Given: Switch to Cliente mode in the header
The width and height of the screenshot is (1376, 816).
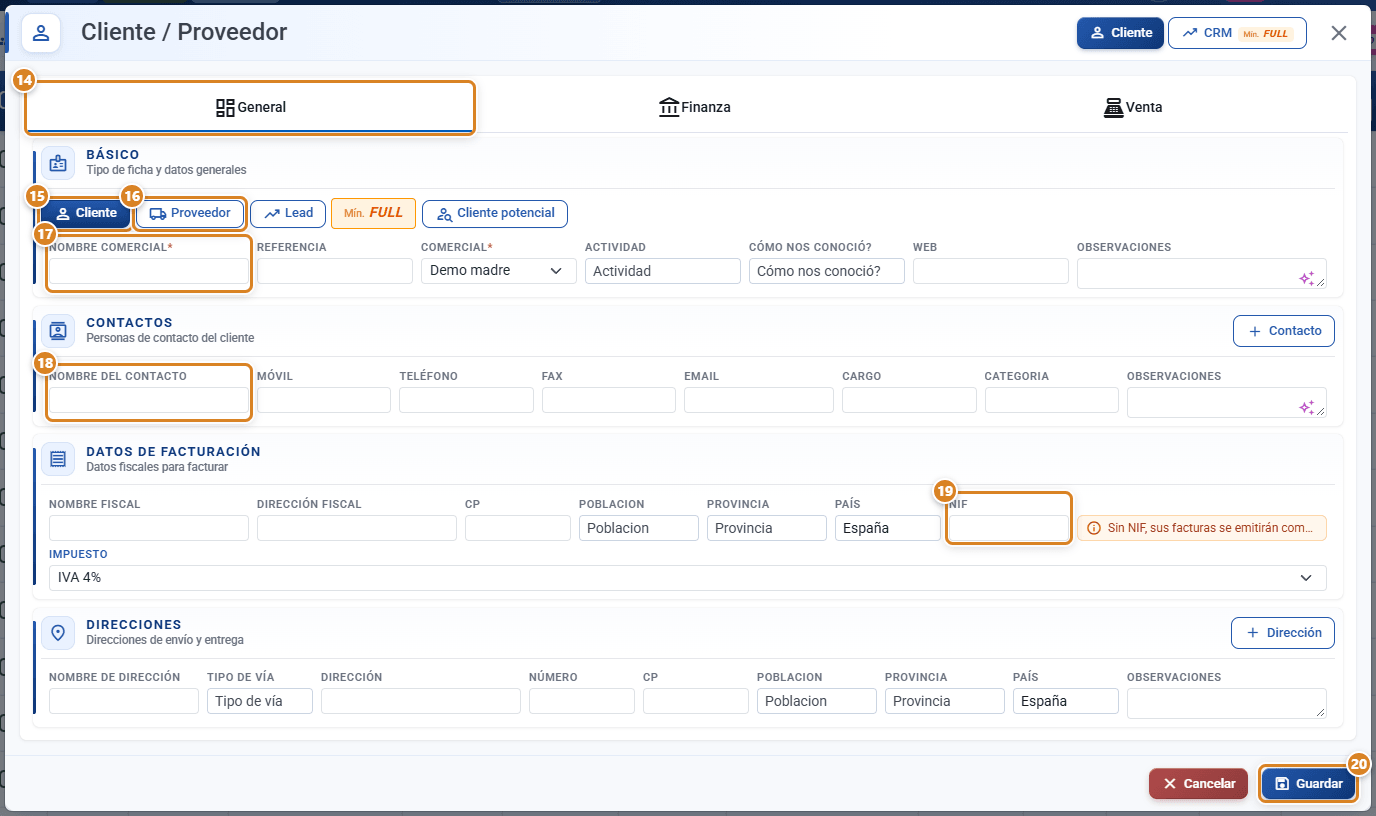Looking at the screenshot, I should [1120, 33].
